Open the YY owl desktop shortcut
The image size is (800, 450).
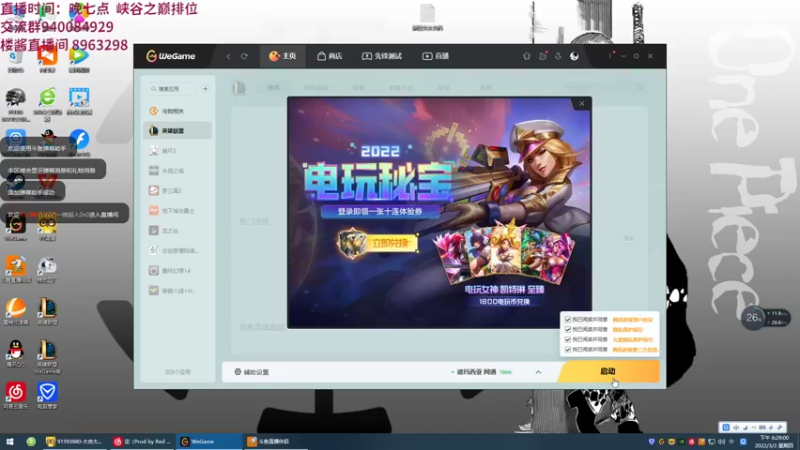(x=47, y=228)
